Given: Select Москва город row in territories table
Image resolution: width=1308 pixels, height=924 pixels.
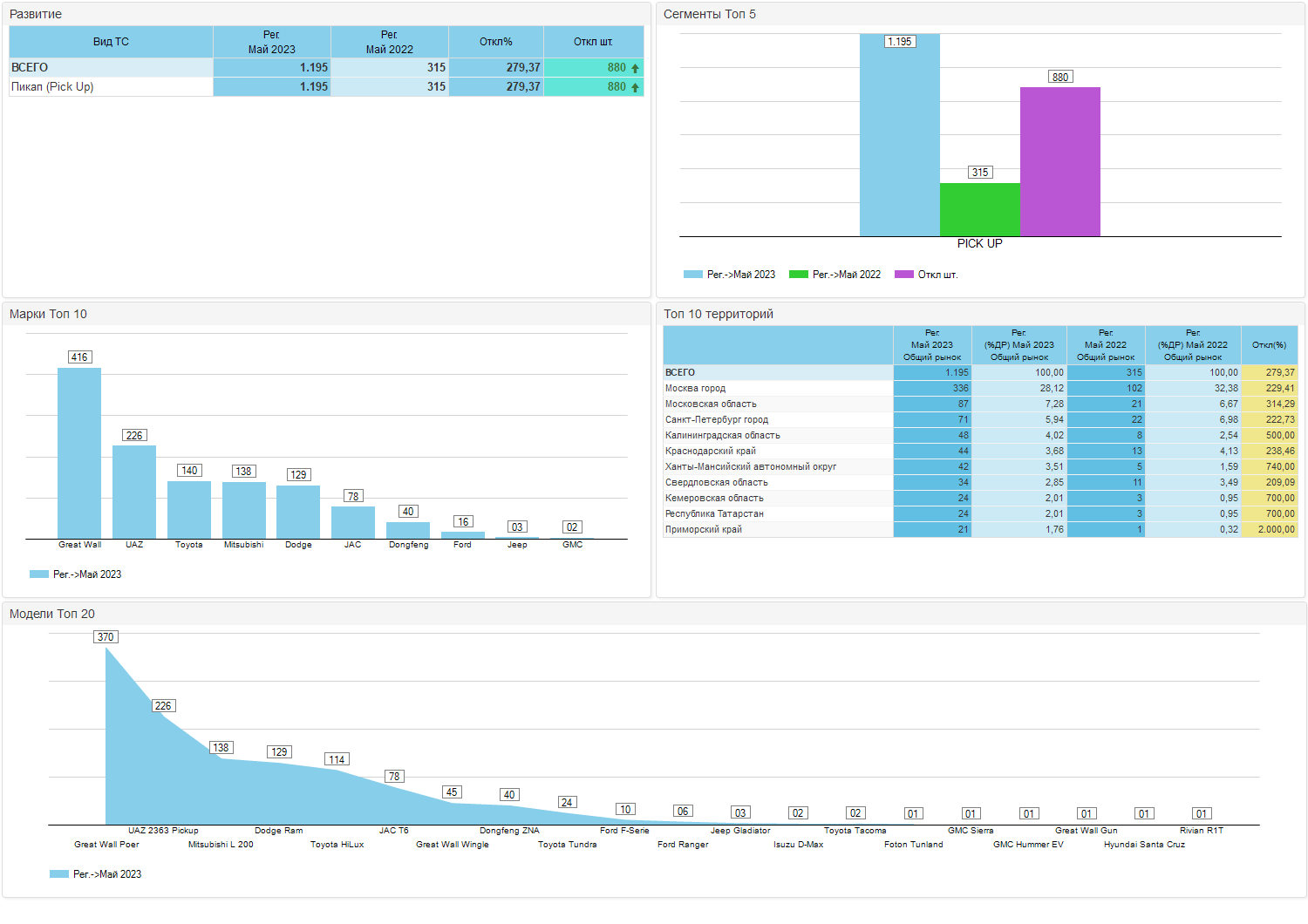Looking at the screenshot, I should coord(980,389).
